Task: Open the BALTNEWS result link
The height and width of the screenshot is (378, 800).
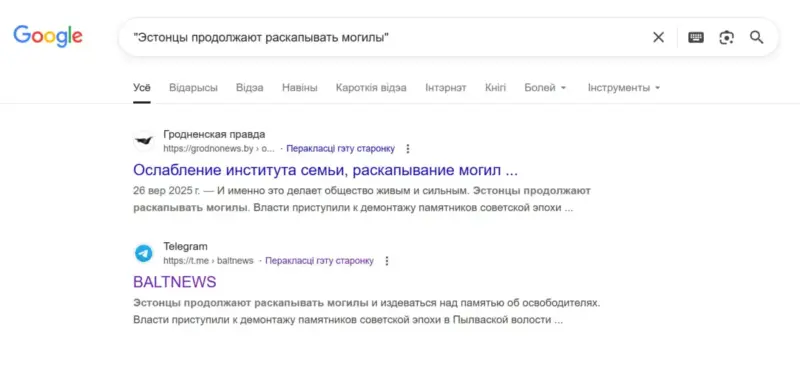Action: click(174, 282)
